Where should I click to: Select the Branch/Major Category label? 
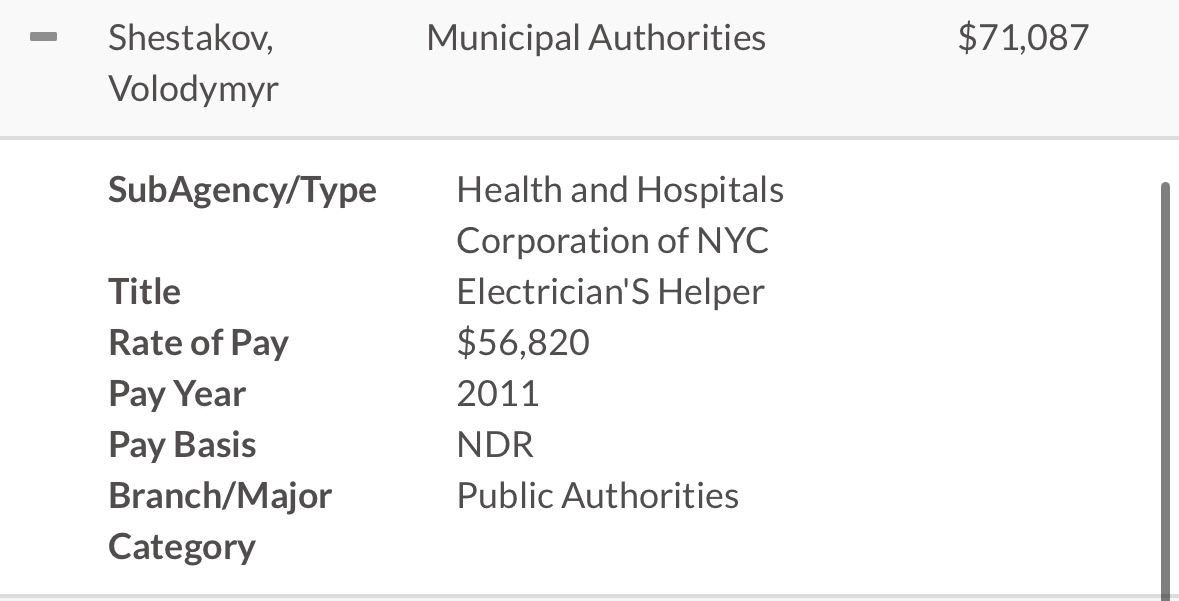coord(220,521)
